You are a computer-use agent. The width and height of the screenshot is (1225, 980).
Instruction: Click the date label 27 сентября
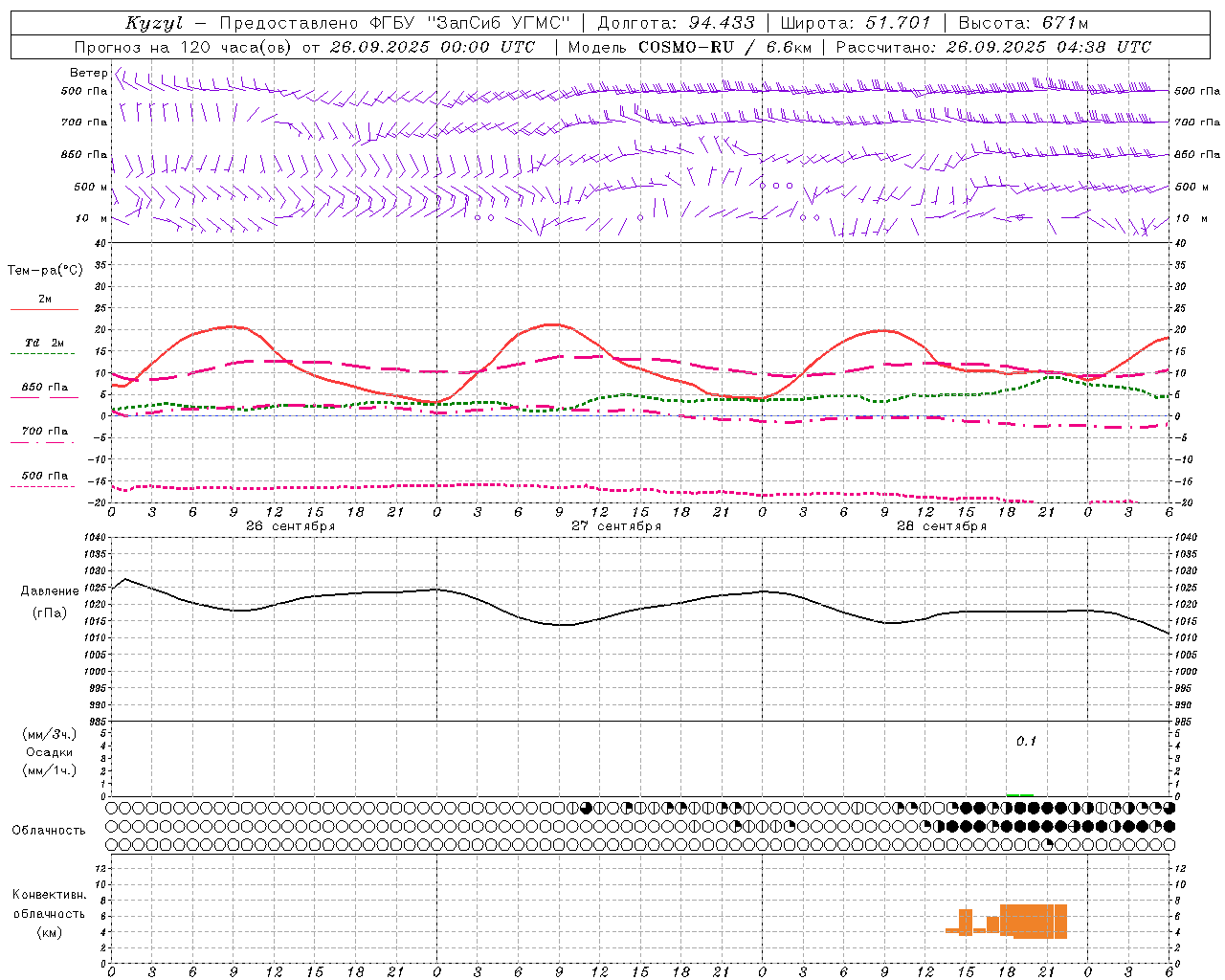click(616, 526)
